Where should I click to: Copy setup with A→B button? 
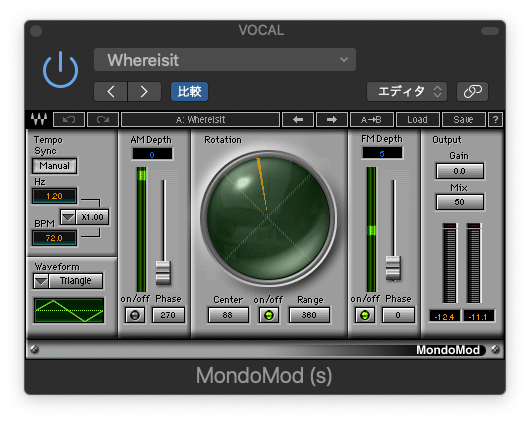click(371, 119)
